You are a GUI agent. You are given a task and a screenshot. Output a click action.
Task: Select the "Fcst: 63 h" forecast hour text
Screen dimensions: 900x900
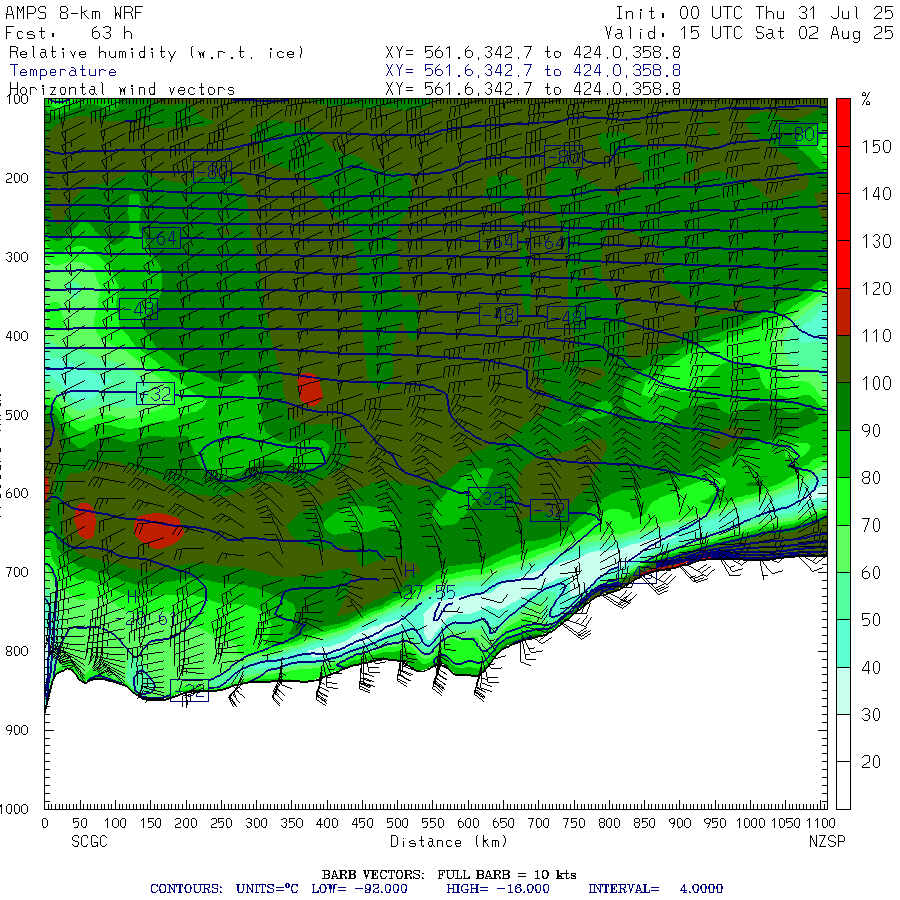tap(68, 33)
